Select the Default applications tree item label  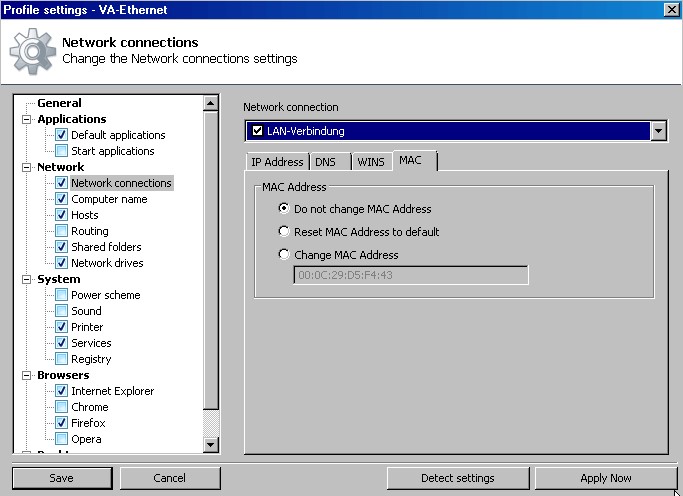coord(118,135)
